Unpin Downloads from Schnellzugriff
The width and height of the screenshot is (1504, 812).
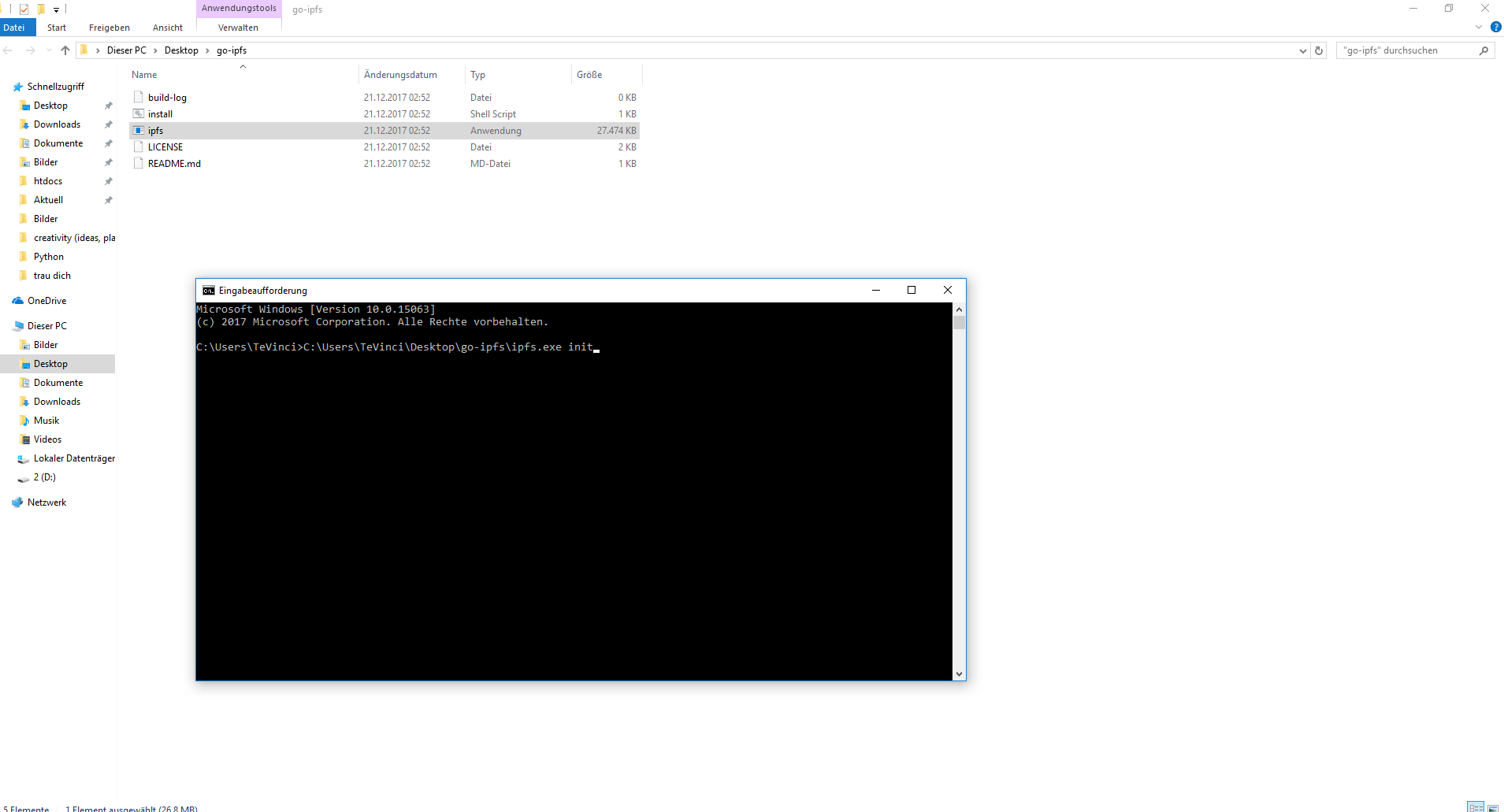108,124
